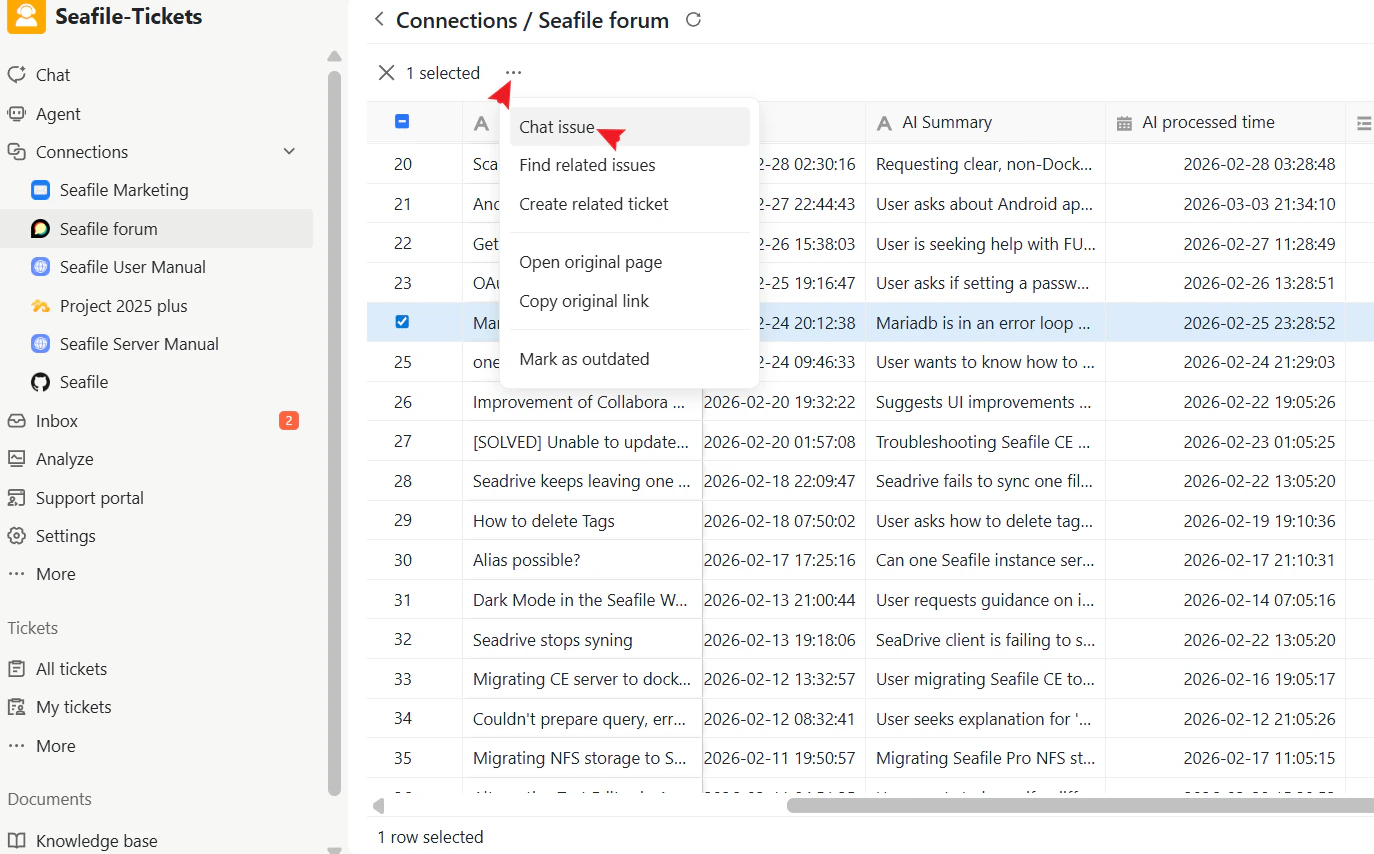Viewport: 1374px width, 854px height.
Task: Click 'Couldn't prepare query, err...' title
Action: pos(579,719)
